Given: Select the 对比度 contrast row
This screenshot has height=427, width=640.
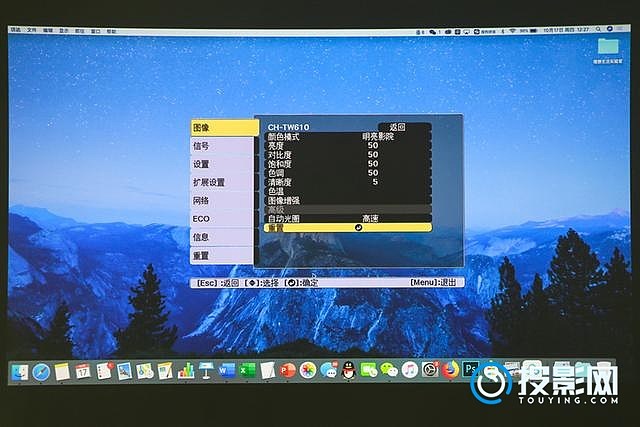Looking at the screenshot, I should click(348, 155).
